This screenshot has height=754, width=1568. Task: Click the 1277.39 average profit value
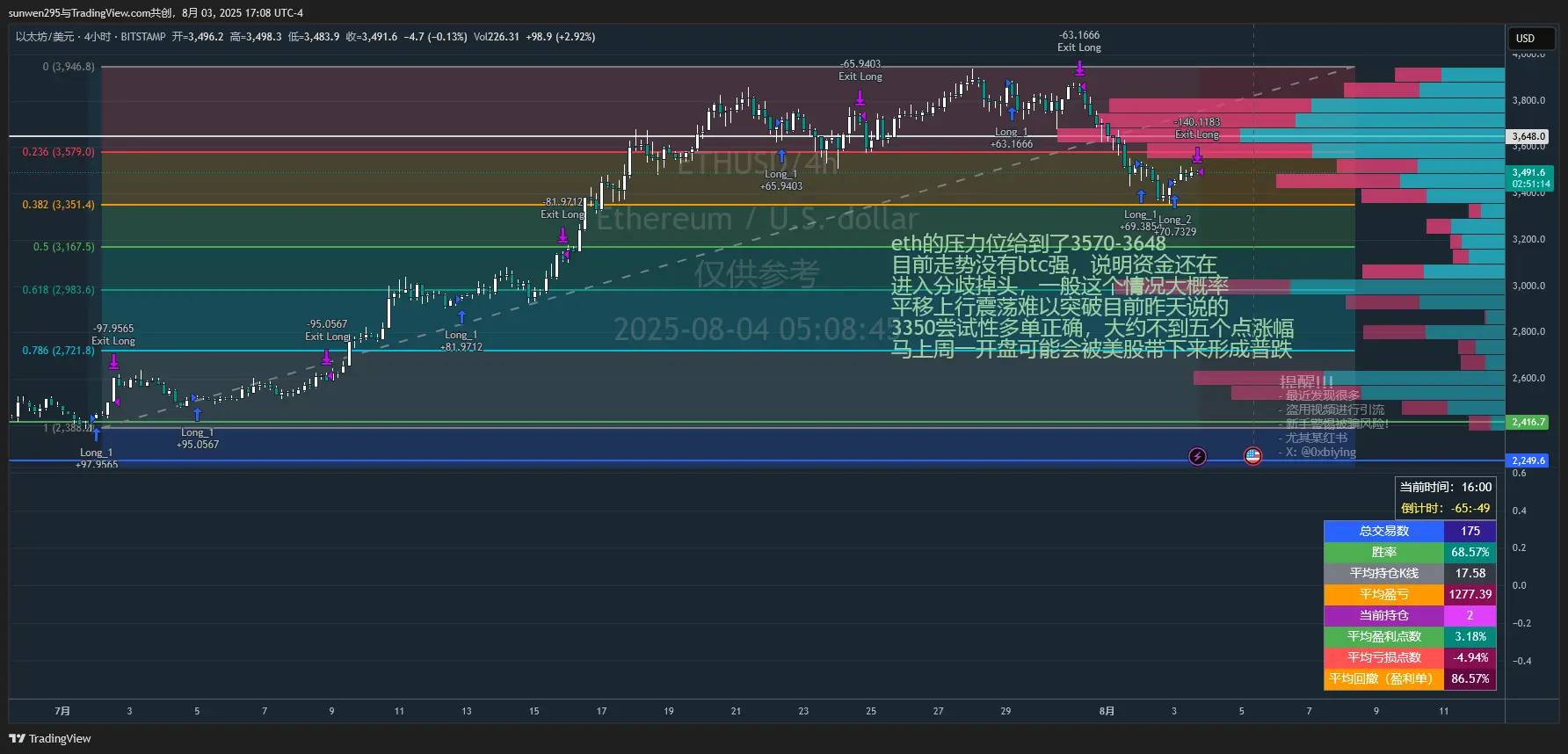pyautogui.click(x=1470, y=594)
